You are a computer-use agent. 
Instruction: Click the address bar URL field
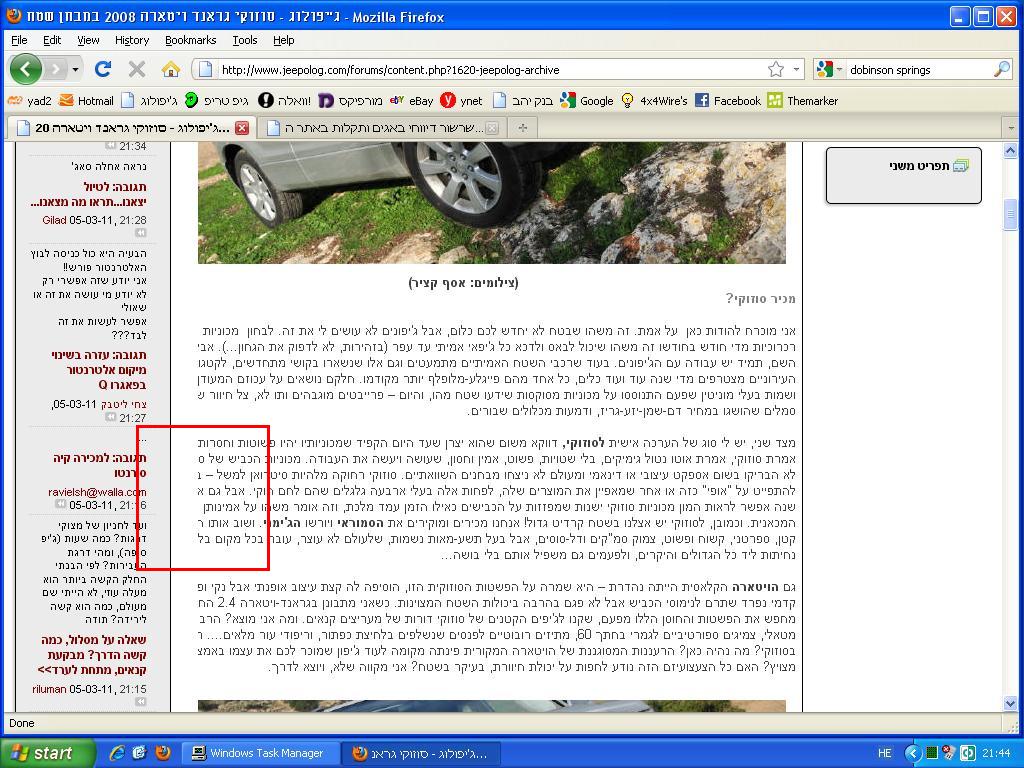(480, 69)
